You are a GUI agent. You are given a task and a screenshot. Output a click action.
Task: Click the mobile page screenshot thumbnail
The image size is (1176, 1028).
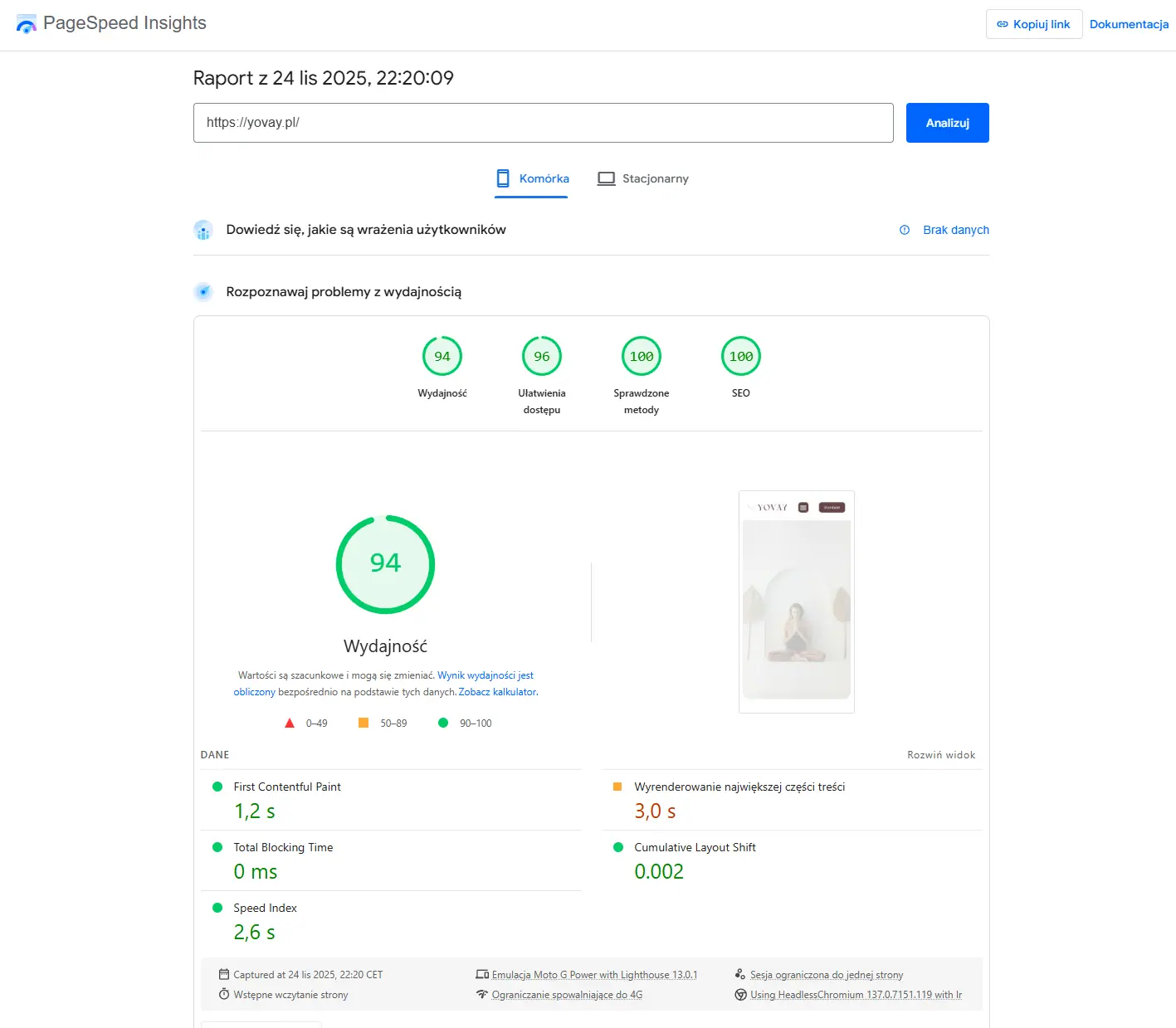[797, 602]
